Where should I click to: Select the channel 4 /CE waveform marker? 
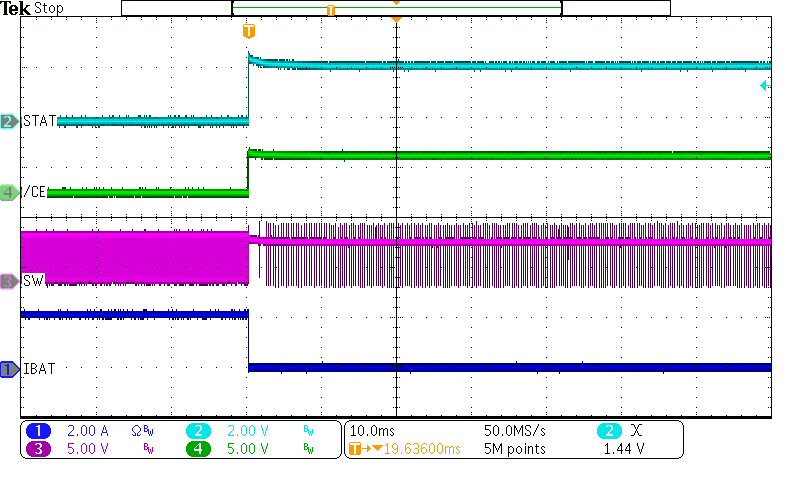click(x=9, y=191)
